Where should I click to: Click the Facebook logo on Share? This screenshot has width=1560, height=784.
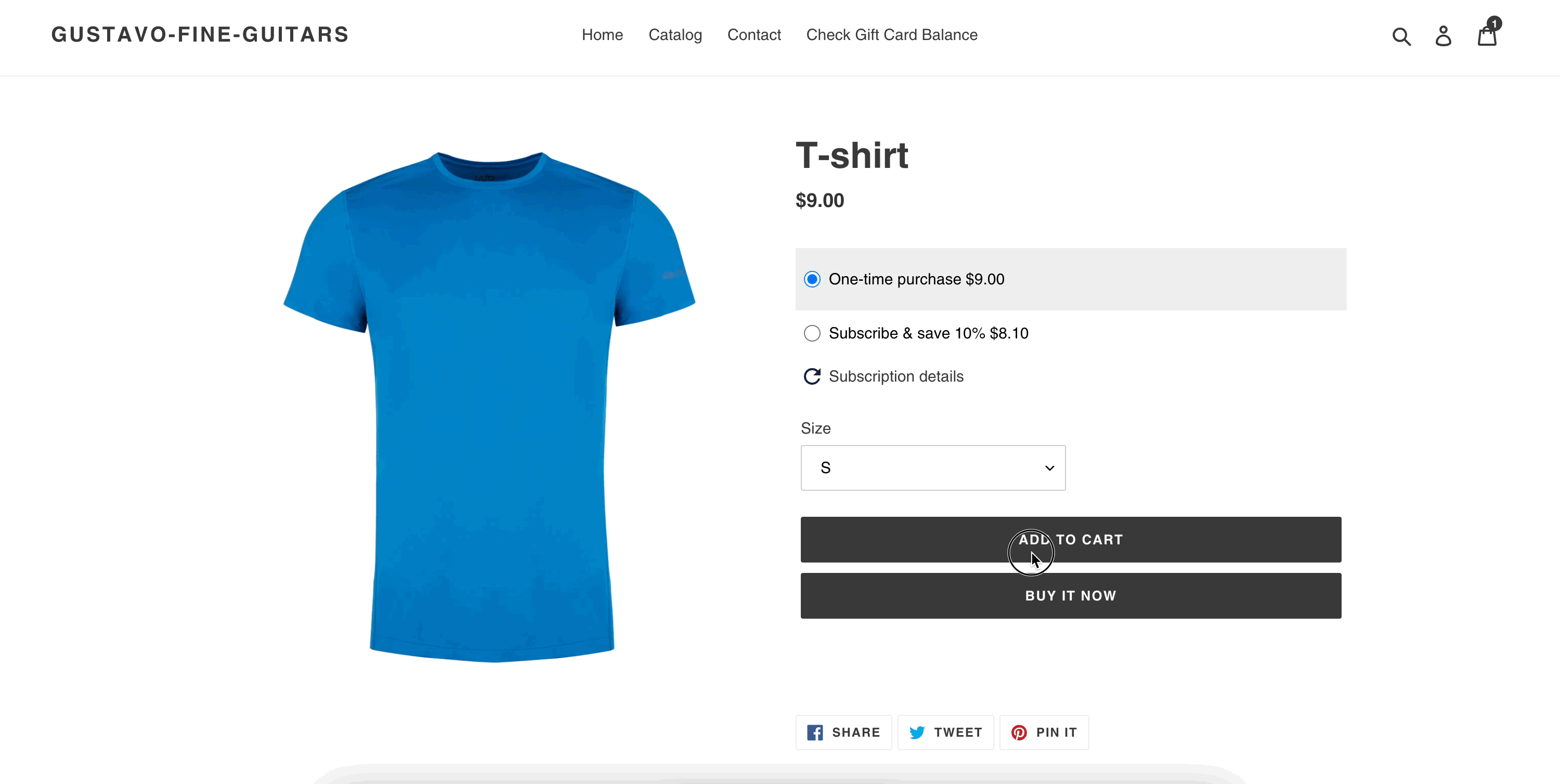coord(814,733)
